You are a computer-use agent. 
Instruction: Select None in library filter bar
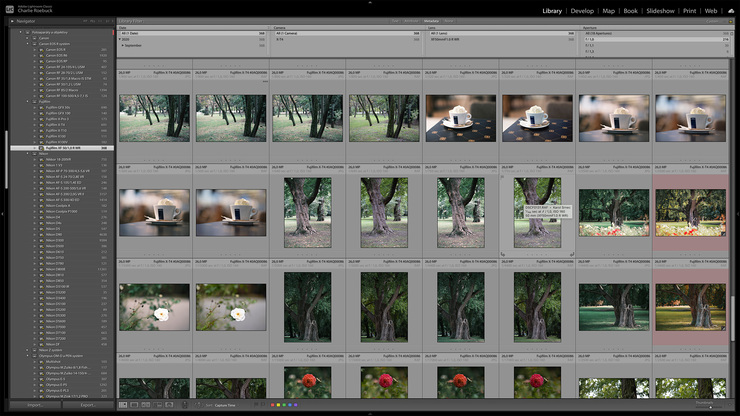pos(448,21)
